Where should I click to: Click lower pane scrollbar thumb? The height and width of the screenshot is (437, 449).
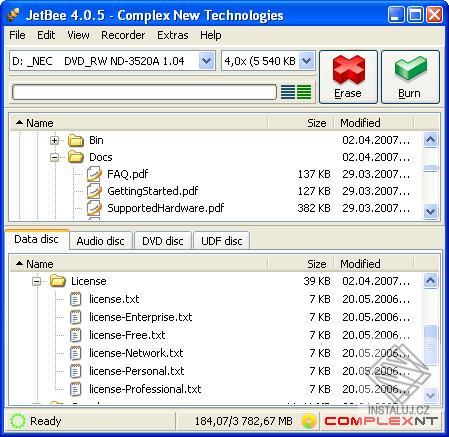430,345
